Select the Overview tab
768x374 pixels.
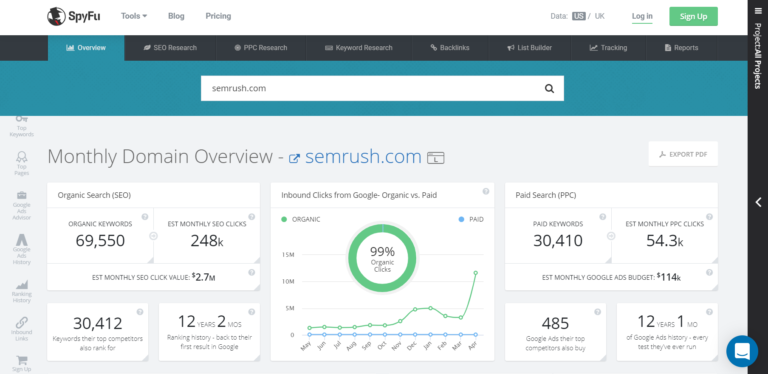pos(86,47)
